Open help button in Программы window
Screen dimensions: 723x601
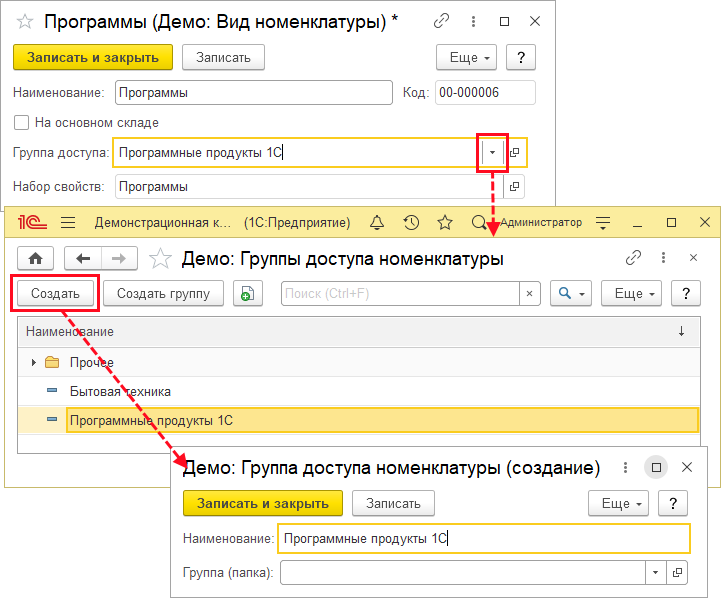521,57
